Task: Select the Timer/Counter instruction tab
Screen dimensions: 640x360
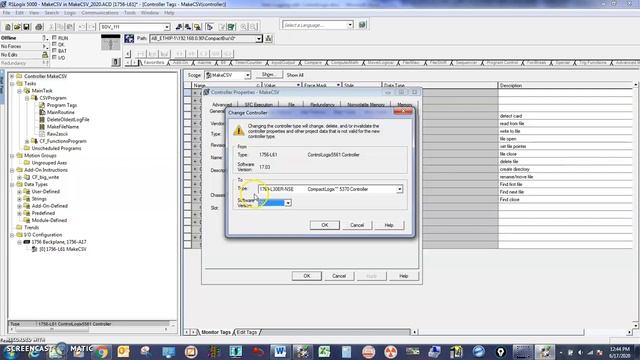Action: point(249,62)
